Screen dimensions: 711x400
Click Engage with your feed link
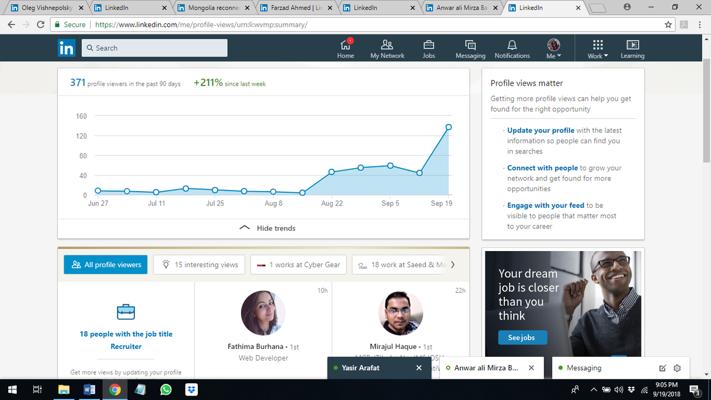tap(545, 205)
